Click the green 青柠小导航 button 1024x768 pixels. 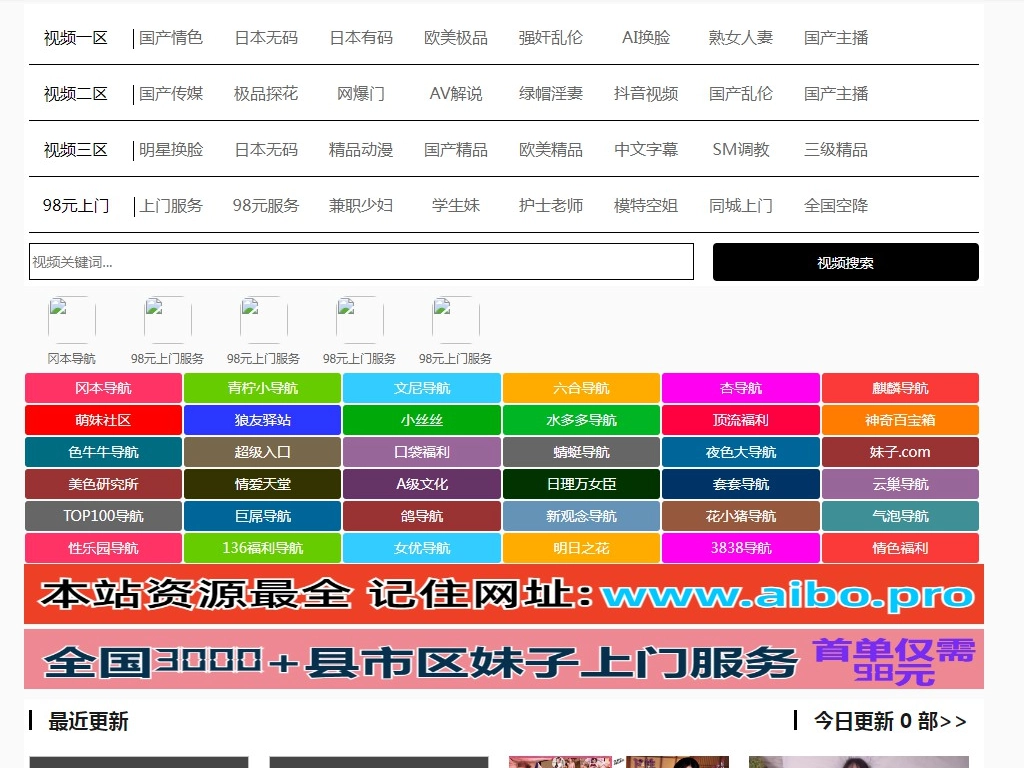coord(262,388)
